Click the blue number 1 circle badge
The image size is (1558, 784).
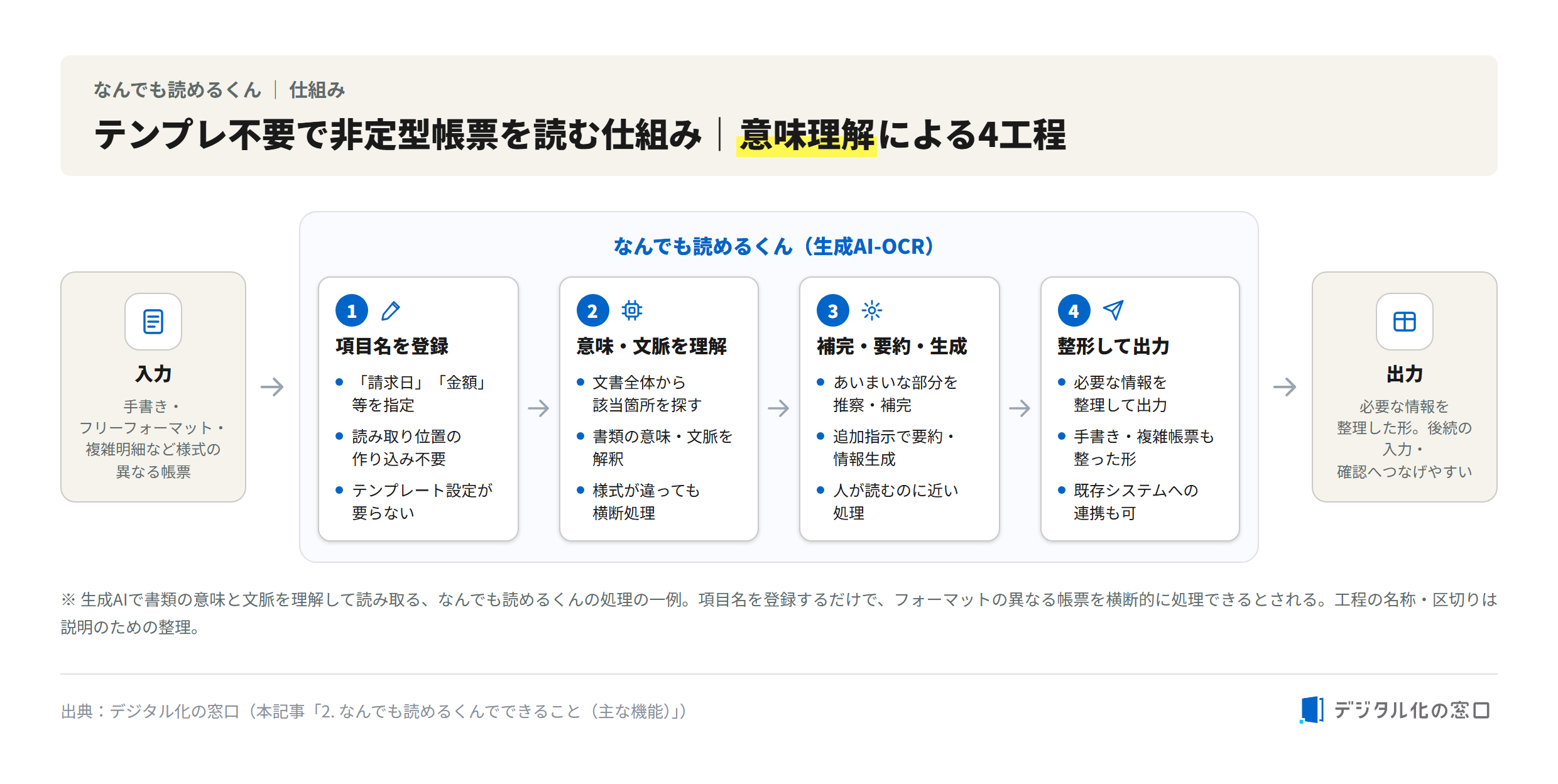tap(352, 310)
